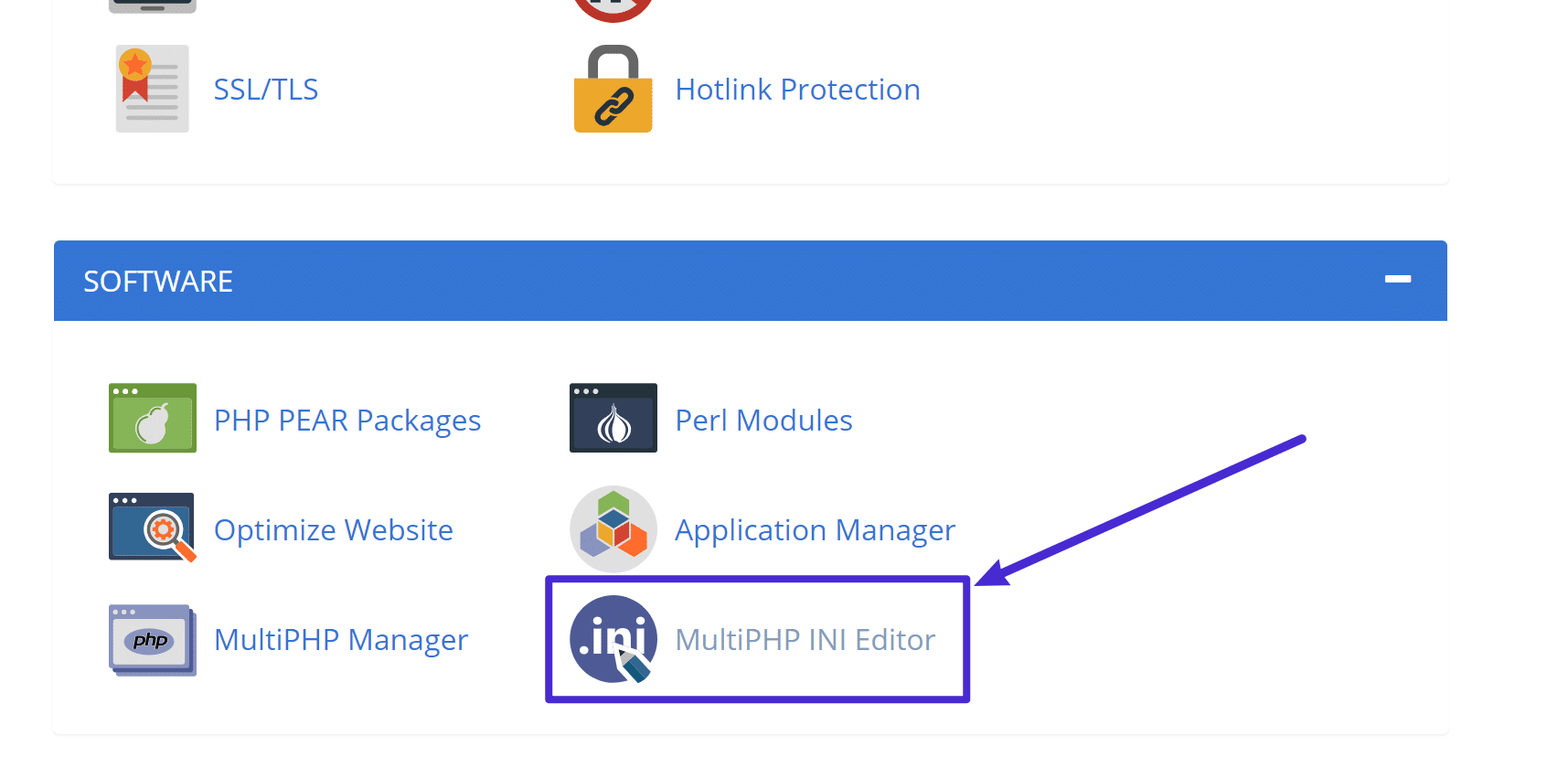Open the Application Manager link
This screenshot has width=1568, height=757.
coord(815,530)
